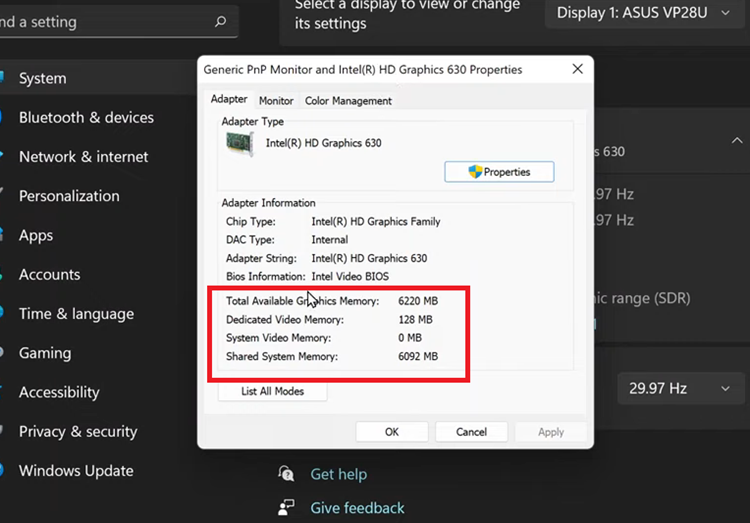Click the Chip Type value Intel(R) HD Graphics Family
The image size is (750, 523).
tap(375, 222)
